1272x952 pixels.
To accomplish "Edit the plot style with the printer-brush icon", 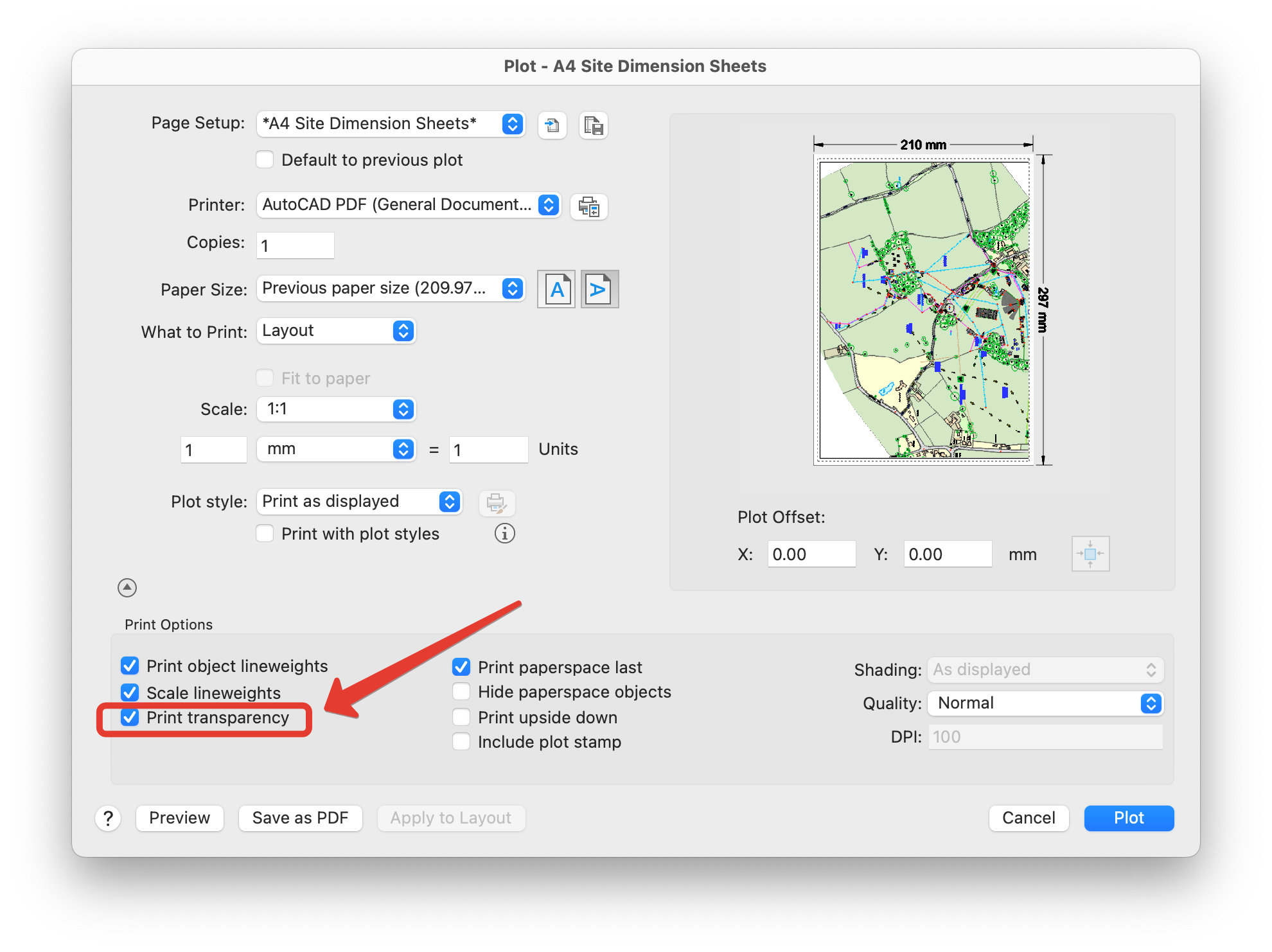I will pyautogui.click(x=497, y=503).
